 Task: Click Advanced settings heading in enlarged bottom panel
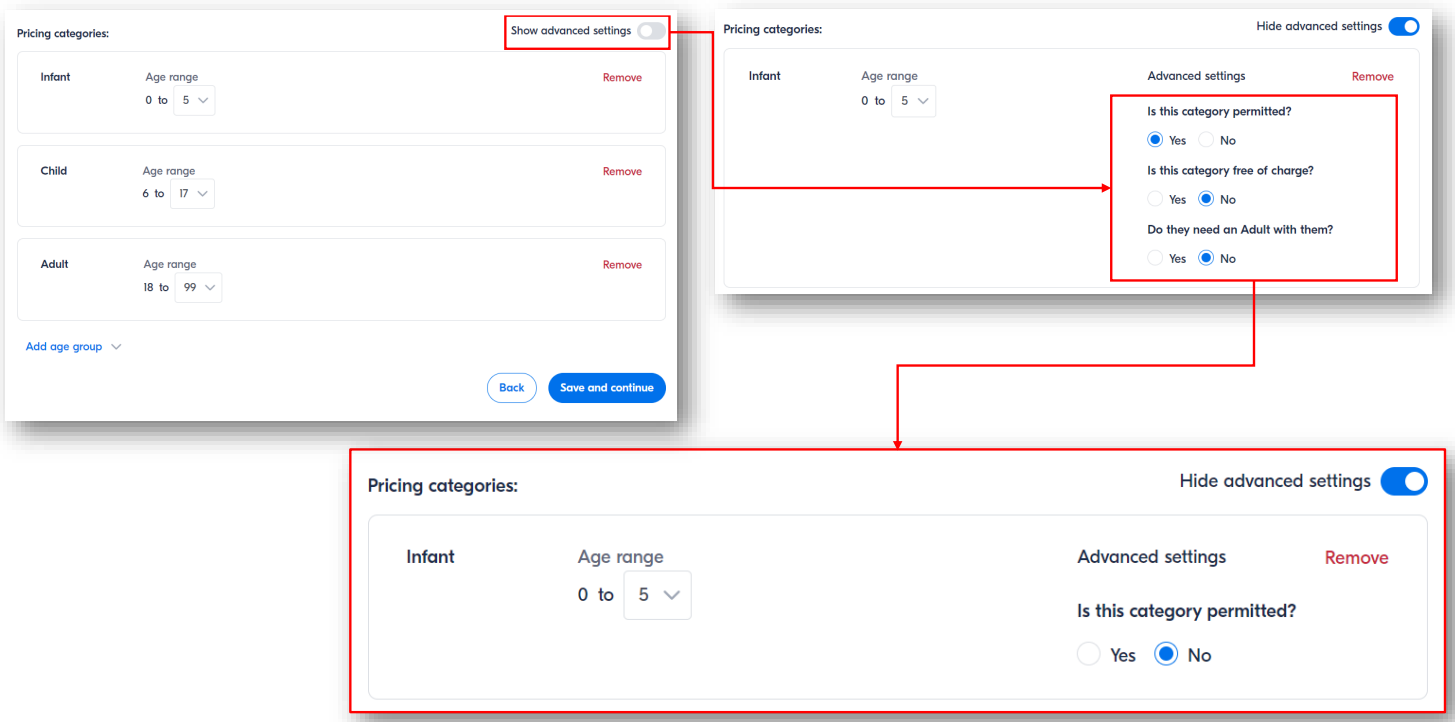coord(1151,558)
